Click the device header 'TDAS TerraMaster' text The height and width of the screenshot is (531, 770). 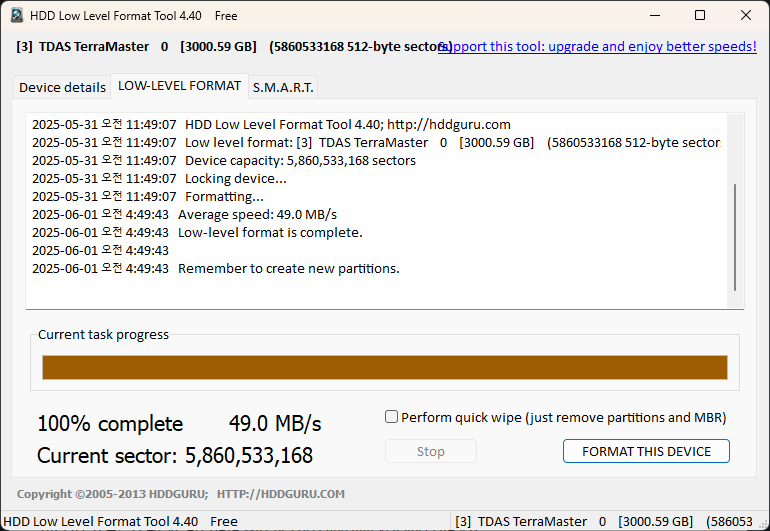point(94,46)
